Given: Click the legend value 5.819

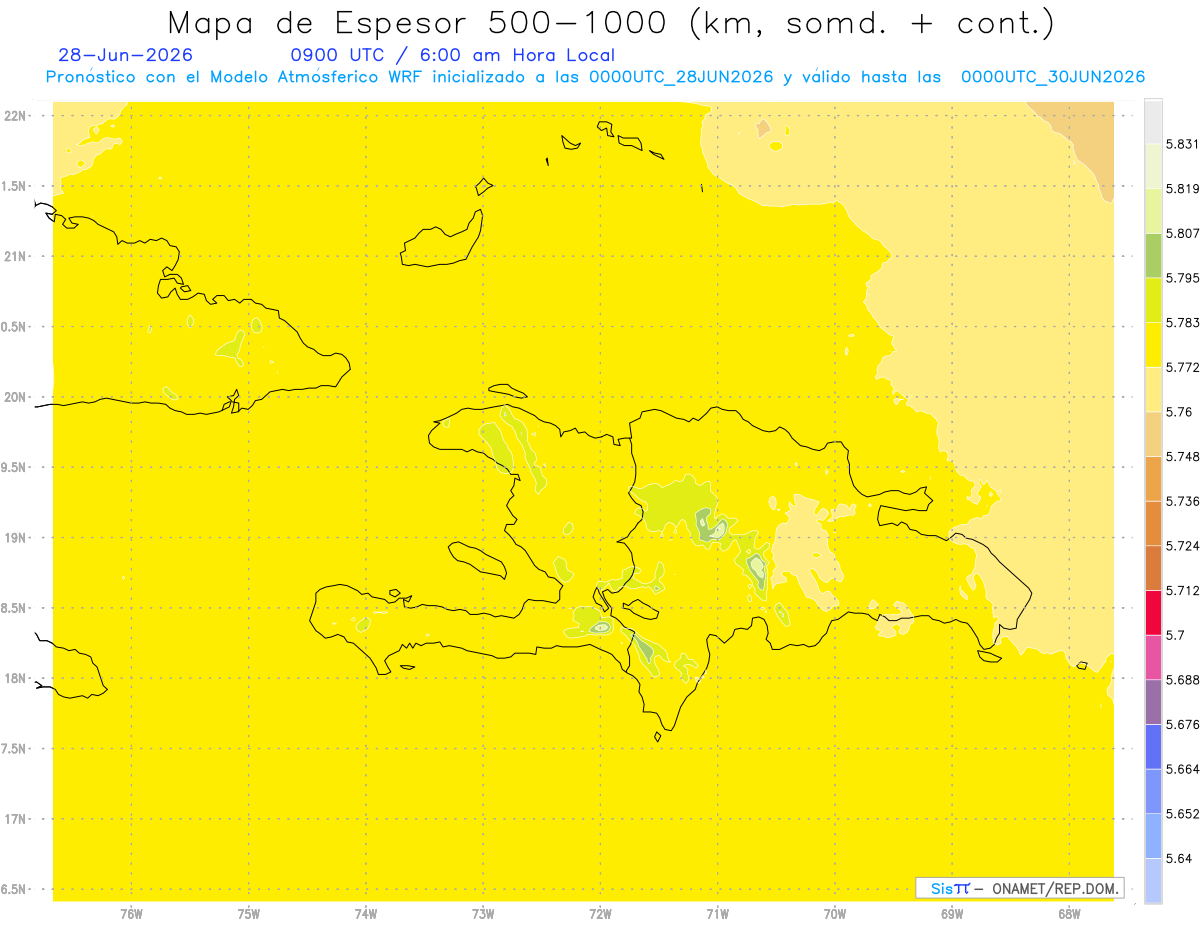Looking at the screenshot, I should tap(1182, 189).
